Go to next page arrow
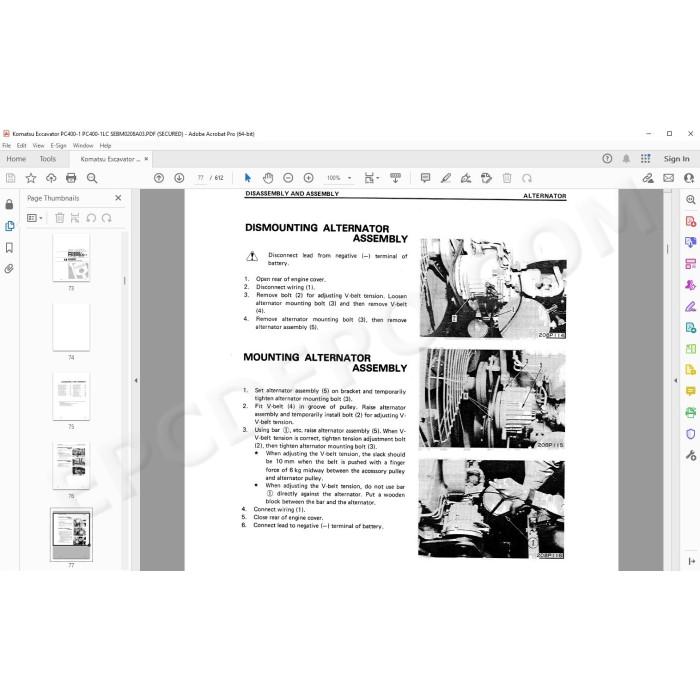 pos(179,178)
